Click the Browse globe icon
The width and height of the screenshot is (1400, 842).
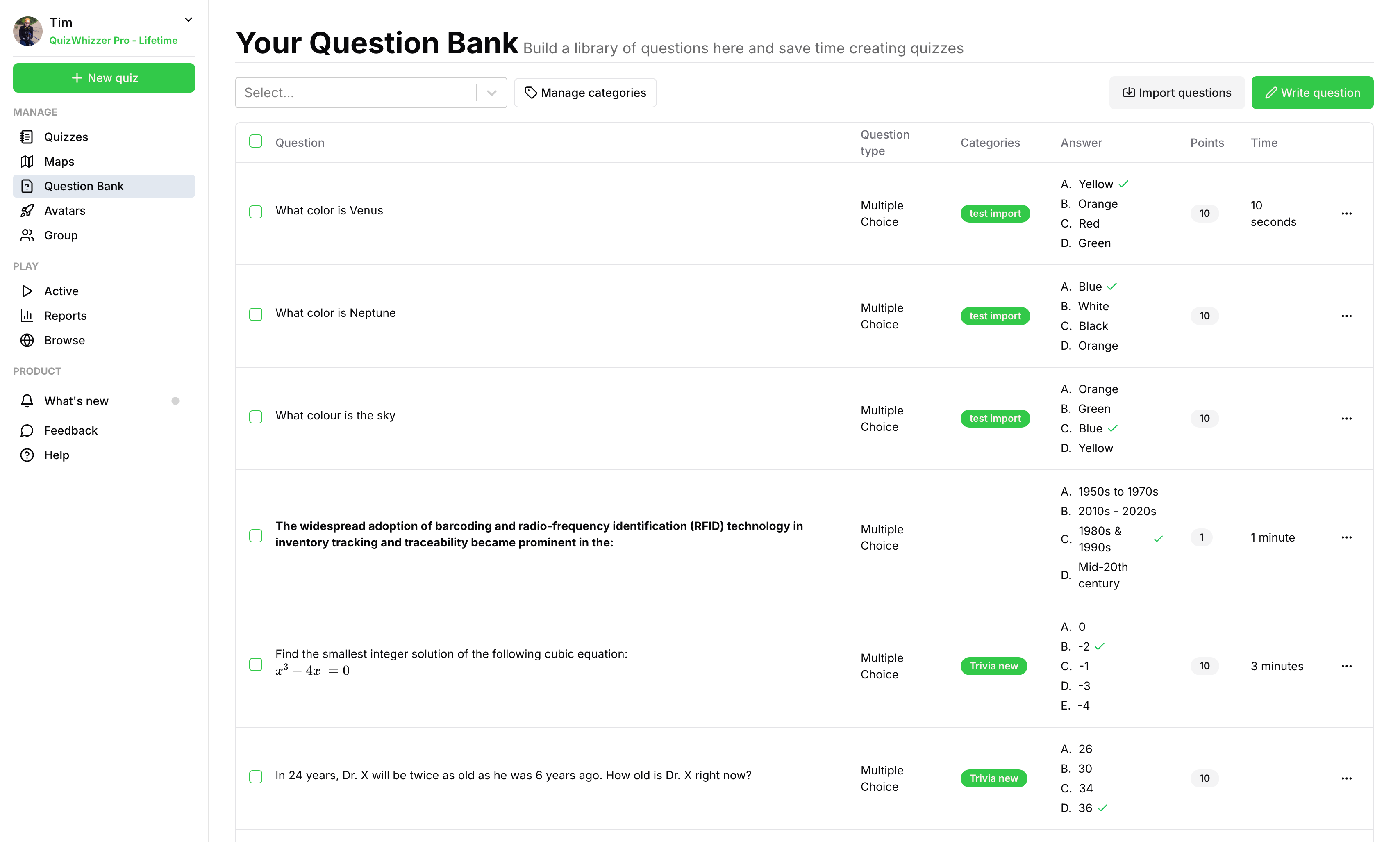(27, 340)
